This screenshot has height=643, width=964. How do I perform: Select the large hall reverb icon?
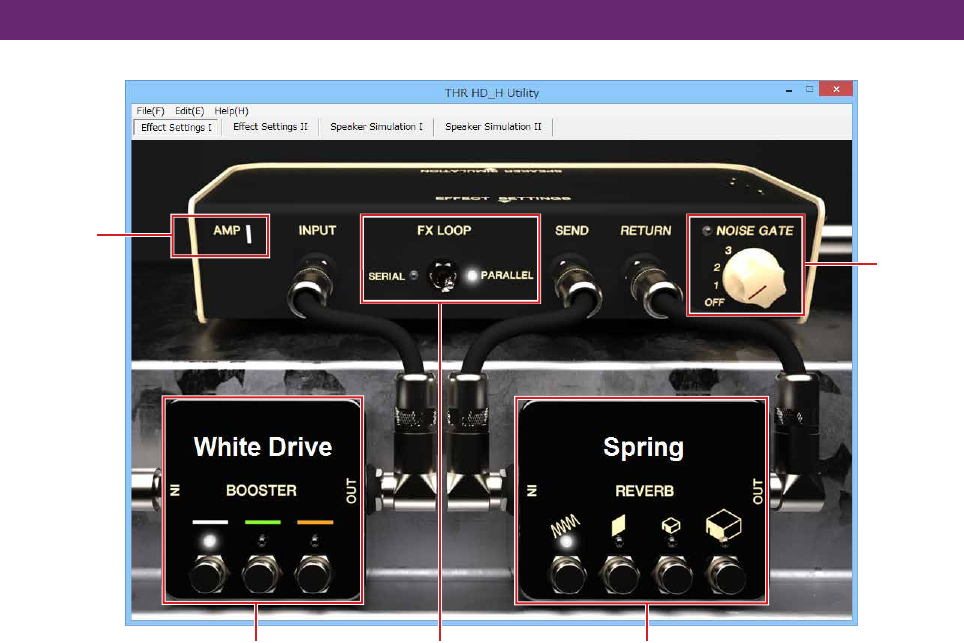point(724,524)
